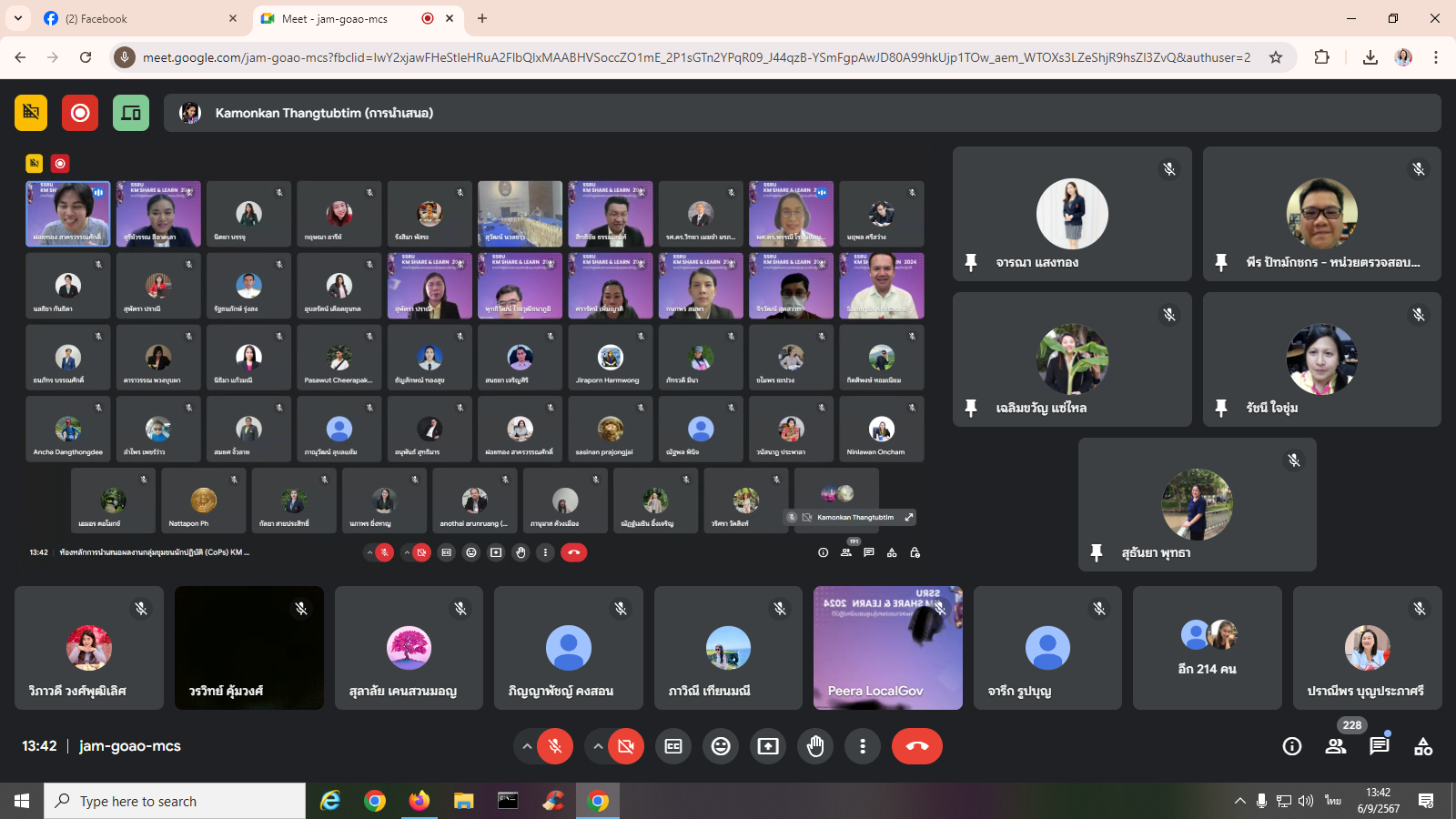Image resolution: width=1456 pixels, height=819 pixels.
Task: Switch to the Facebook tab
Action: click(x=136, y=18)
